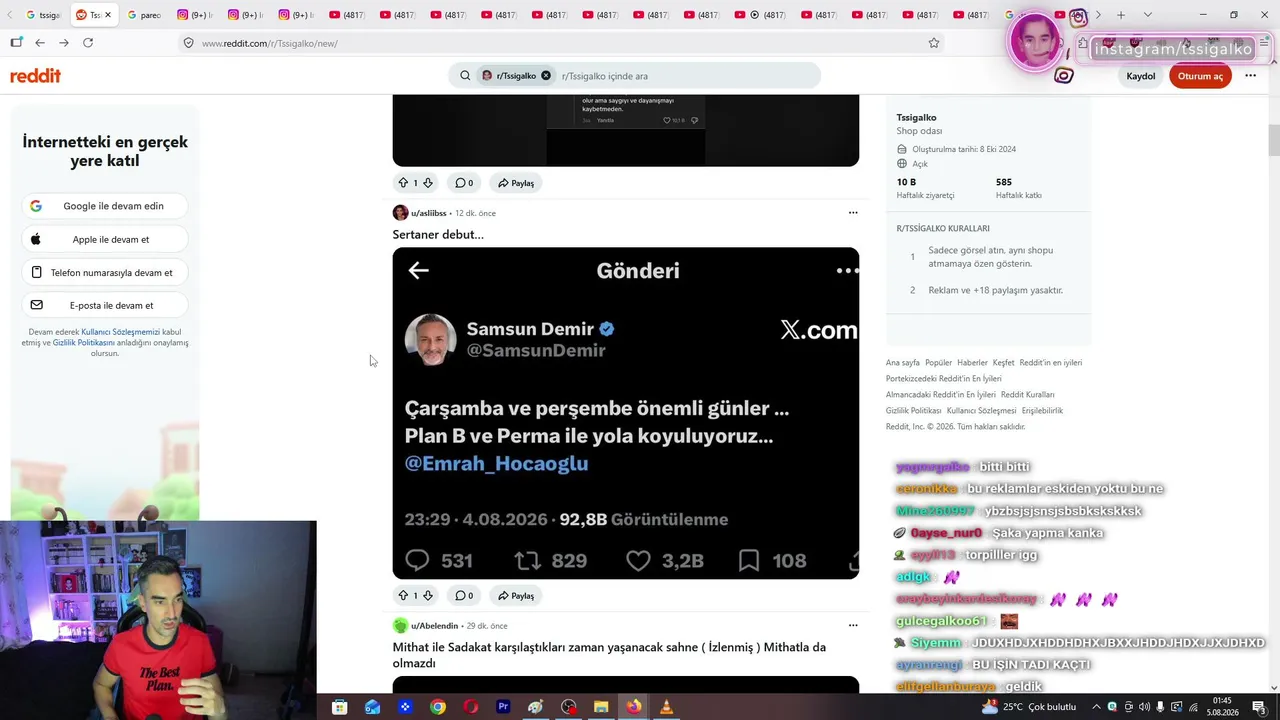Screen dimensions: 1280x720
Task: Open user profile u/asliibss
Action: (x=428, y=213)
